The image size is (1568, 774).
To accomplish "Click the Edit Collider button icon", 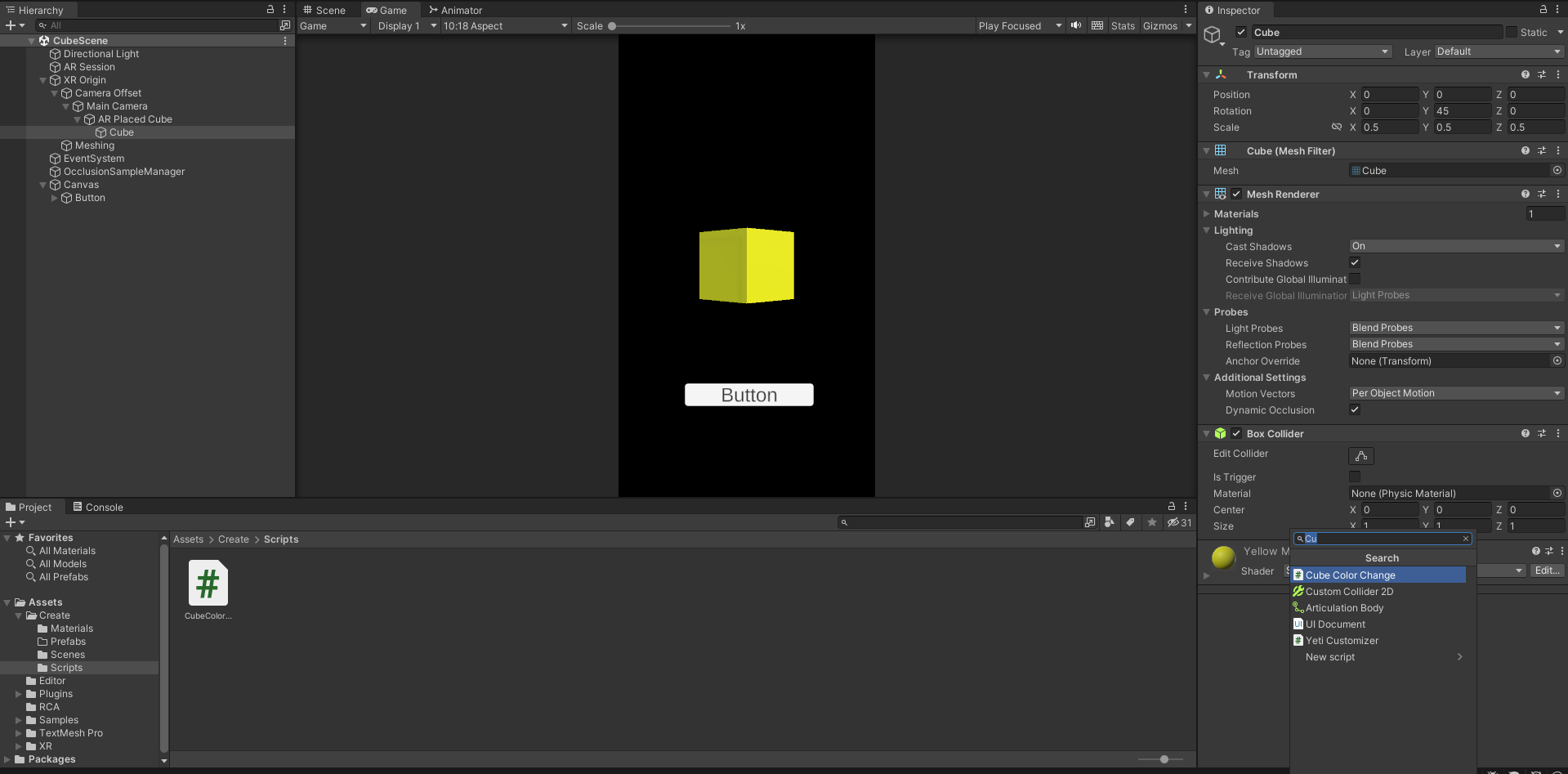I will (x=1361, y=456).
